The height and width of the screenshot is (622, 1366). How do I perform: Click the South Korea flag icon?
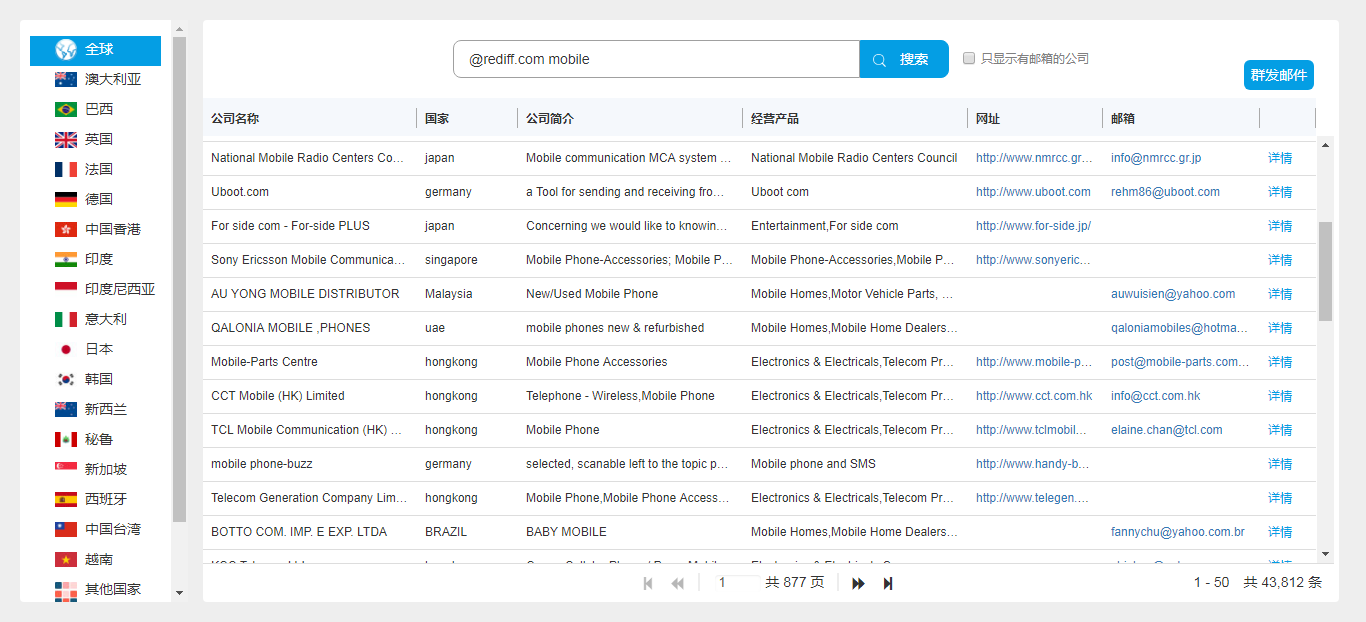tap(66, 379)
